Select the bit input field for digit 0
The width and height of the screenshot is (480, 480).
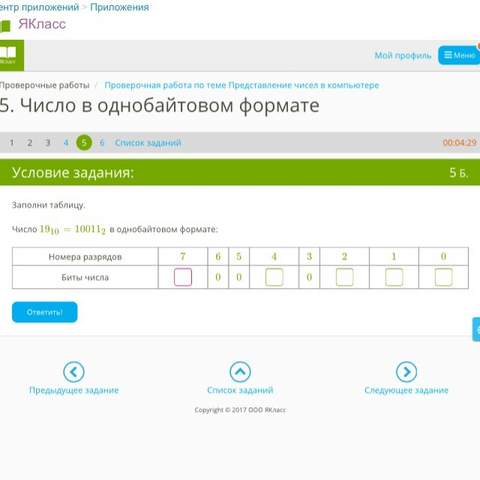[x=444, y=277]
